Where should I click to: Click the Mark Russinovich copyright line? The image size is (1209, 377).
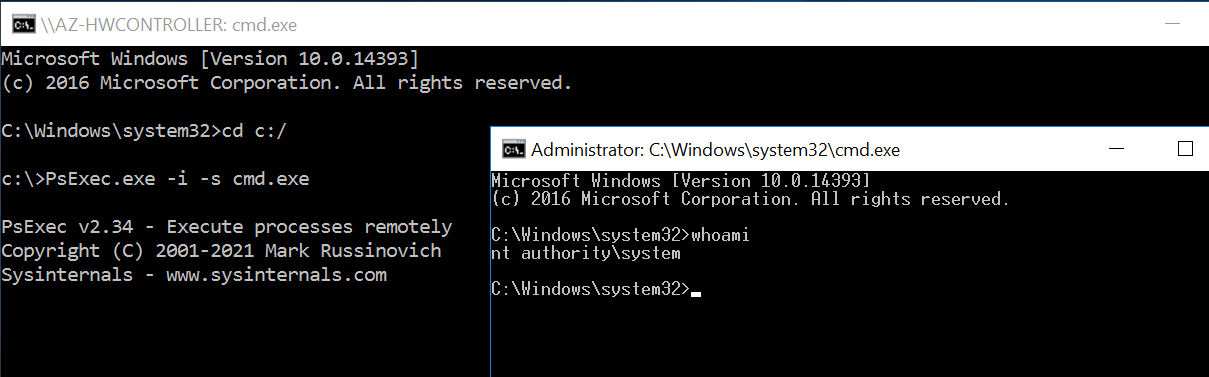click(221, 251)
